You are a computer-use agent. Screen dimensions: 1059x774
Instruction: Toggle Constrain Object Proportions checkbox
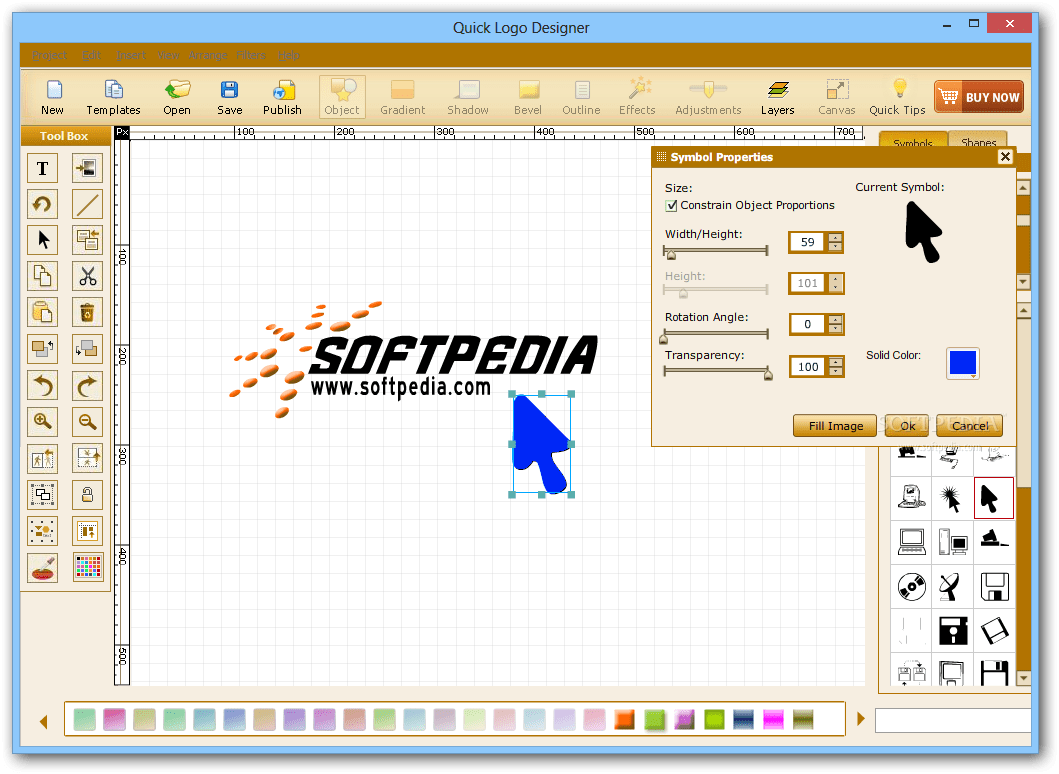[x=671, y=206]
